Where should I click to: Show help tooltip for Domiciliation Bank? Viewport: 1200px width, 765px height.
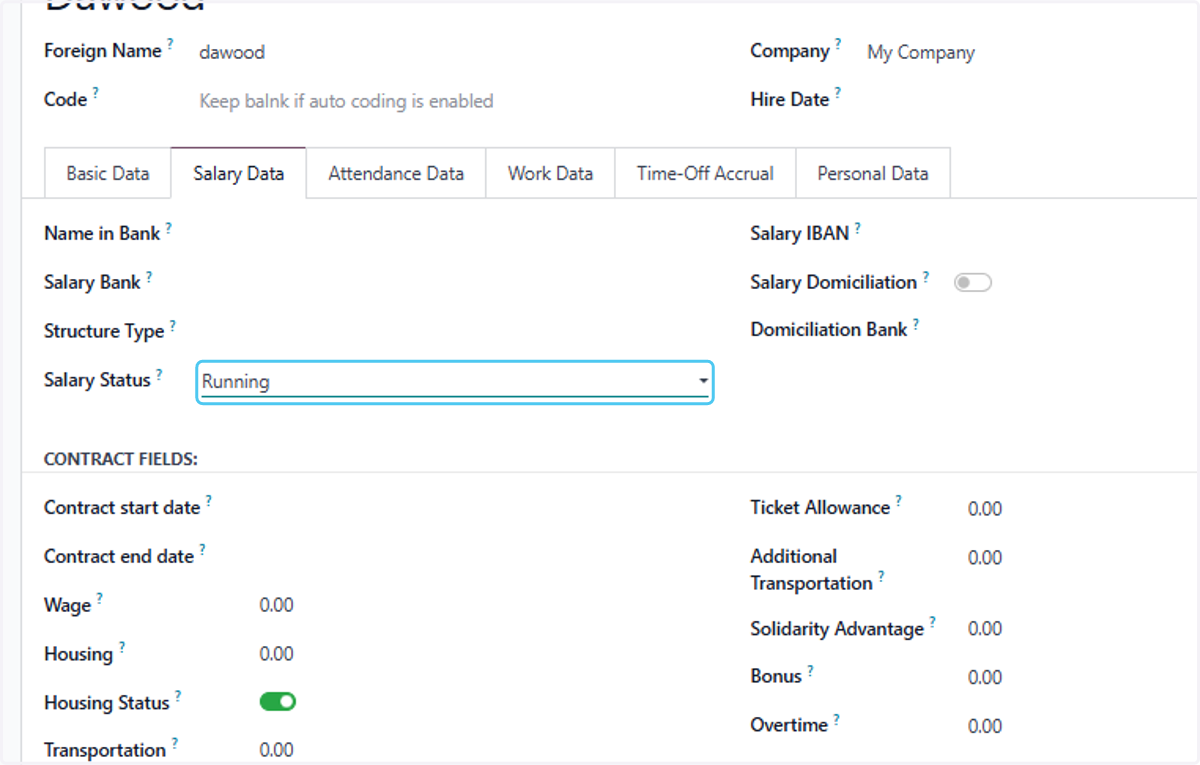[x=915, y=323]
